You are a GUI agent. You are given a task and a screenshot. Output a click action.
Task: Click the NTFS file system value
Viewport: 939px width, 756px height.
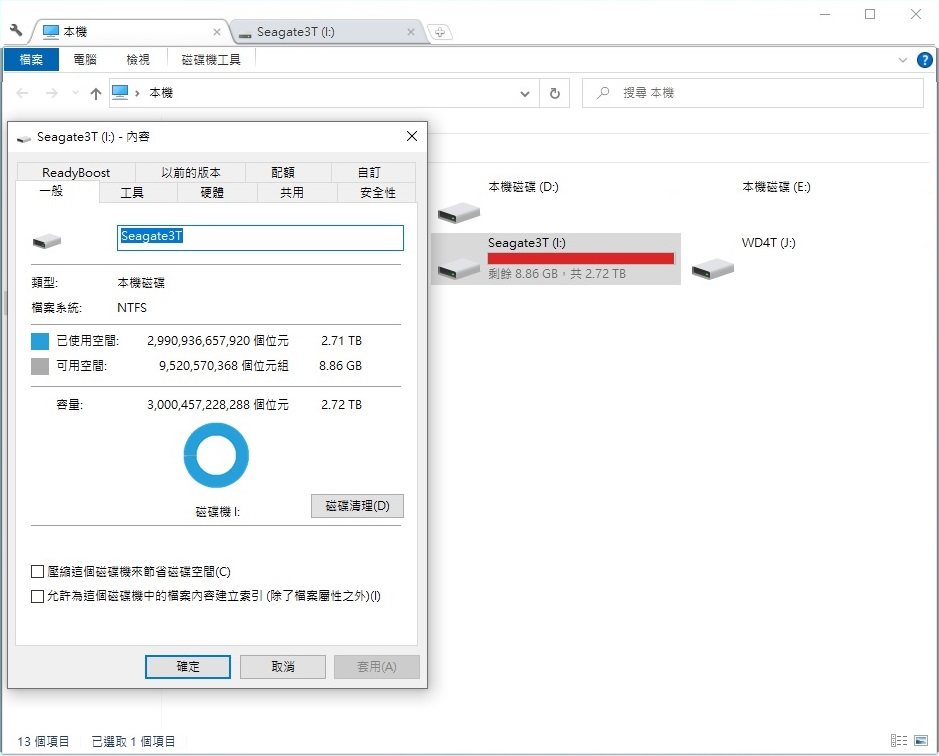tap(132, 308)
